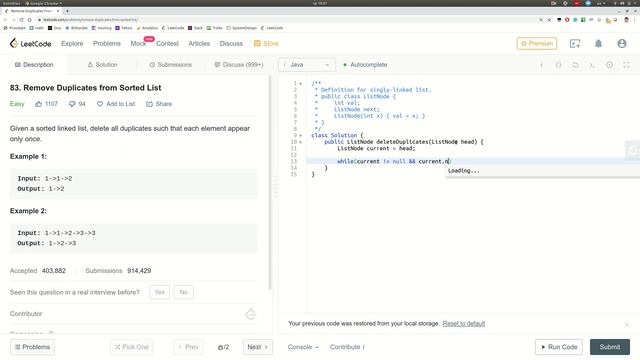The width and height of the screenshot is (640, 360).
Task: Open a new Chrome tab
Action: [x=67, y=11]
